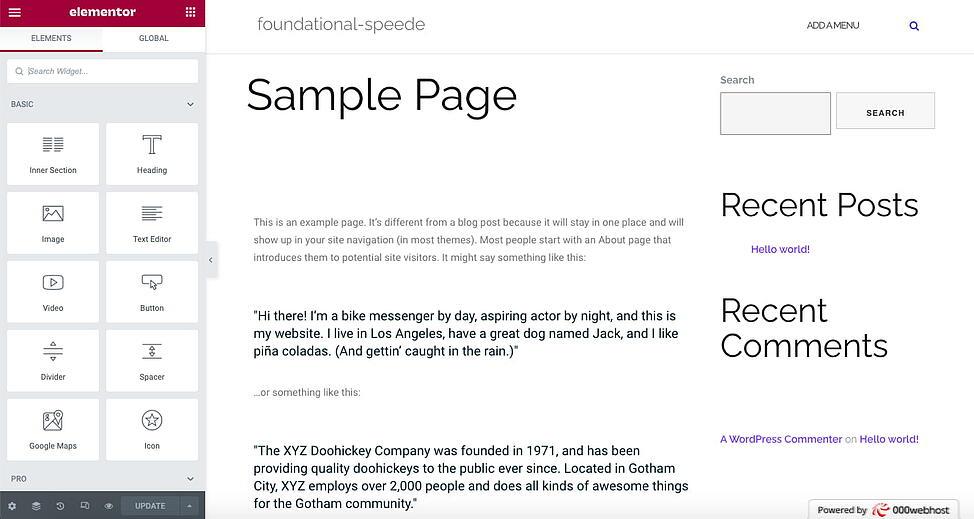Expand the Pro widgets section
This screenshot has height=519, width=974.
coord(190,479)
